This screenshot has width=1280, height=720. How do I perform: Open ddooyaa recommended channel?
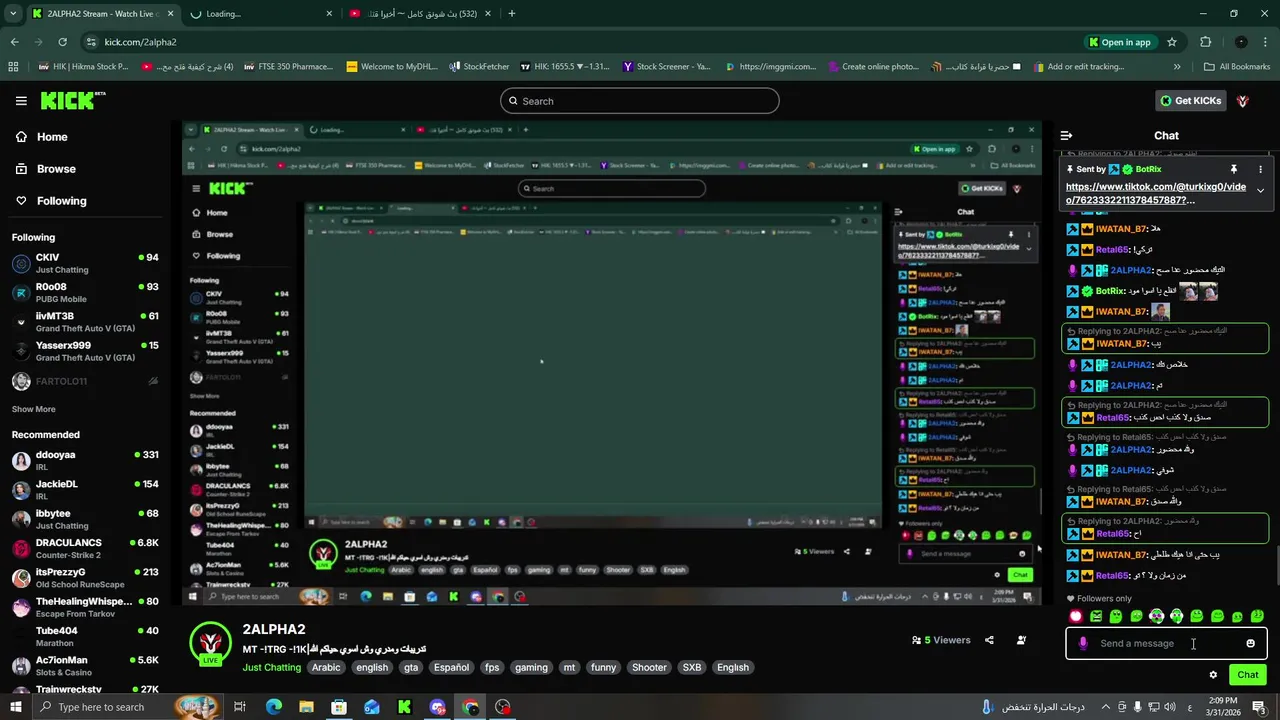click(85, 460)
